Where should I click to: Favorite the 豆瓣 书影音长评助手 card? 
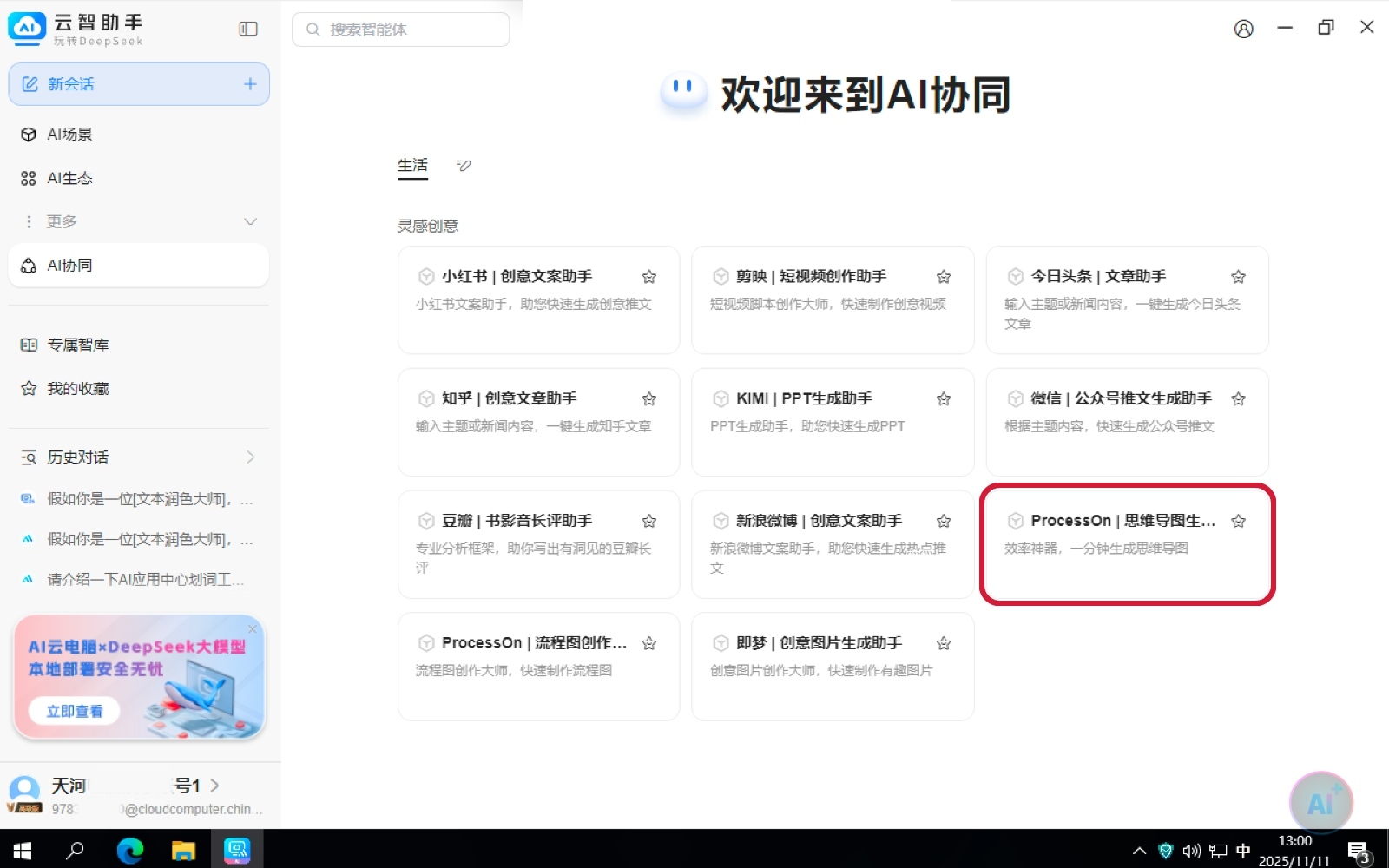[648, 522]
